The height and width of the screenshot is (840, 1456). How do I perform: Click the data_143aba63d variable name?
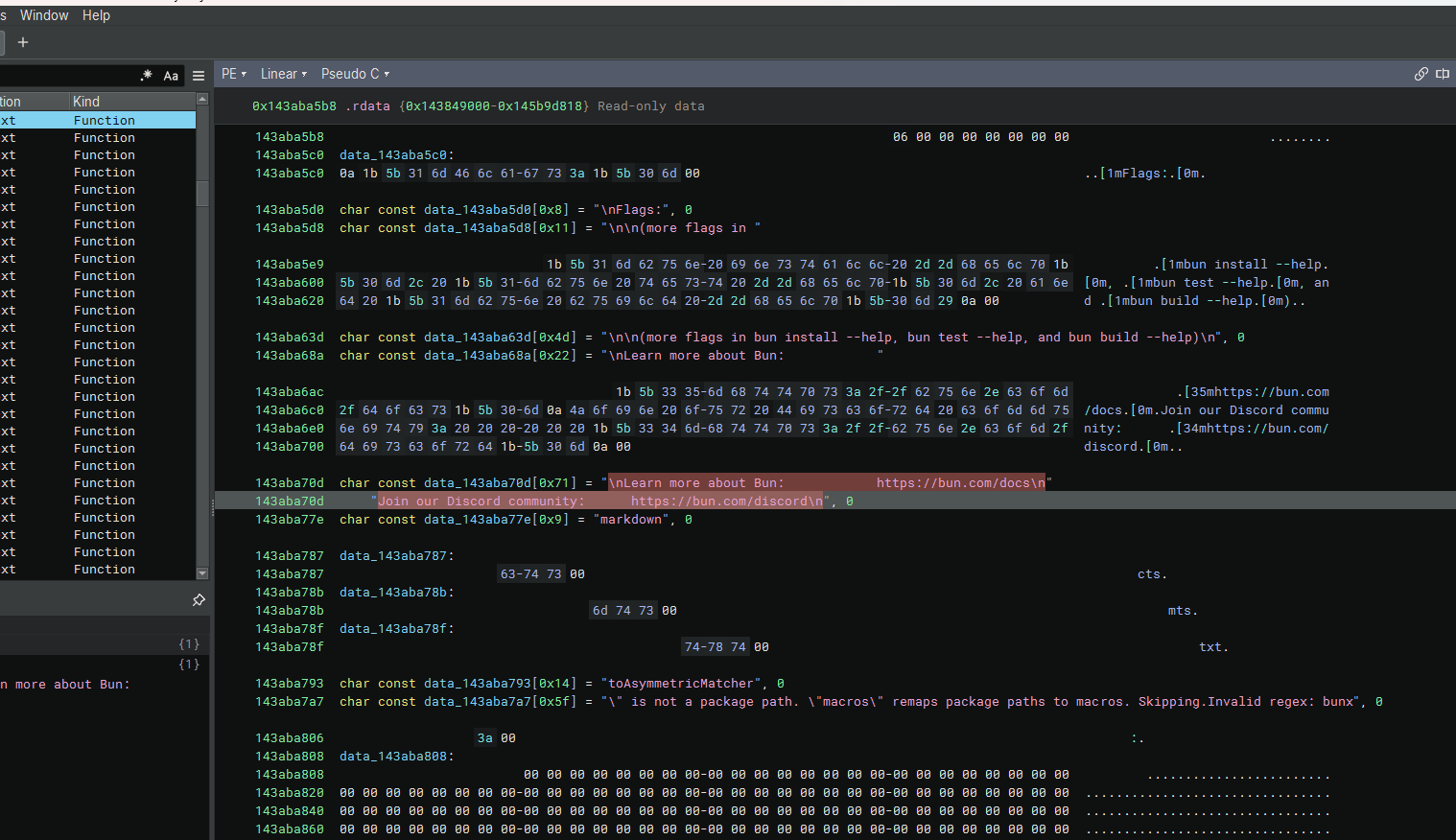coord(477,338)
